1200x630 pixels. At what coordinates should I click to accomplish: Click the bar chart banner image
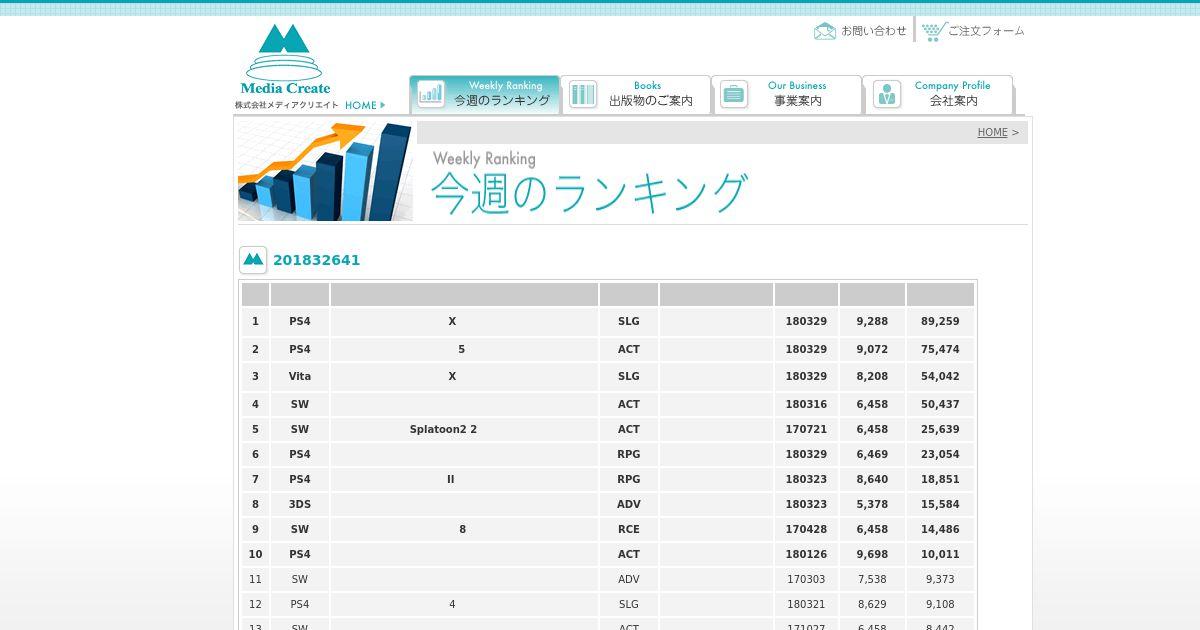click(325, 171)
